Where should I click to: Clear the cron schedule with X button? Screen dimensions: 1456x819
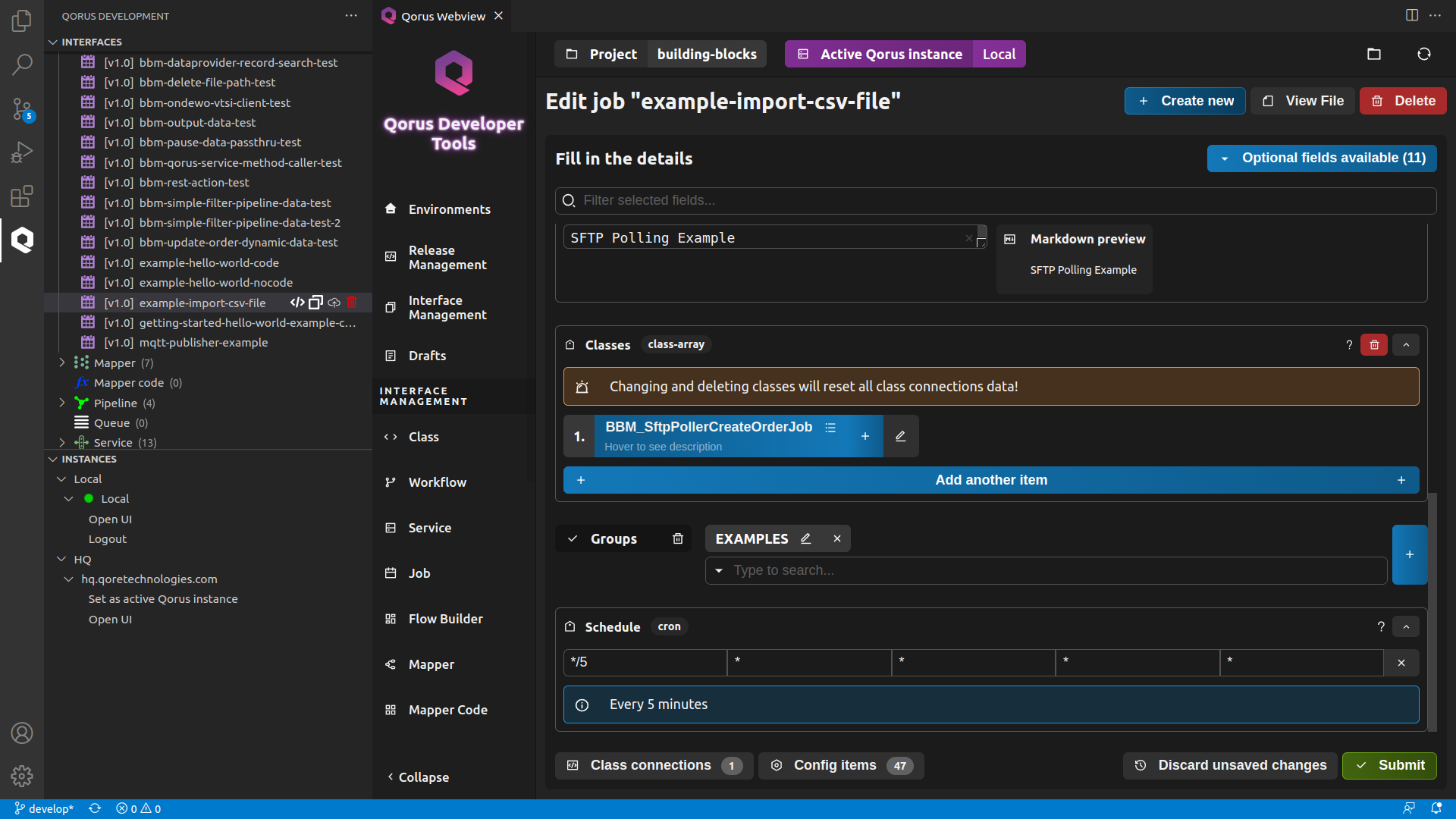[x=1401, y=663]
